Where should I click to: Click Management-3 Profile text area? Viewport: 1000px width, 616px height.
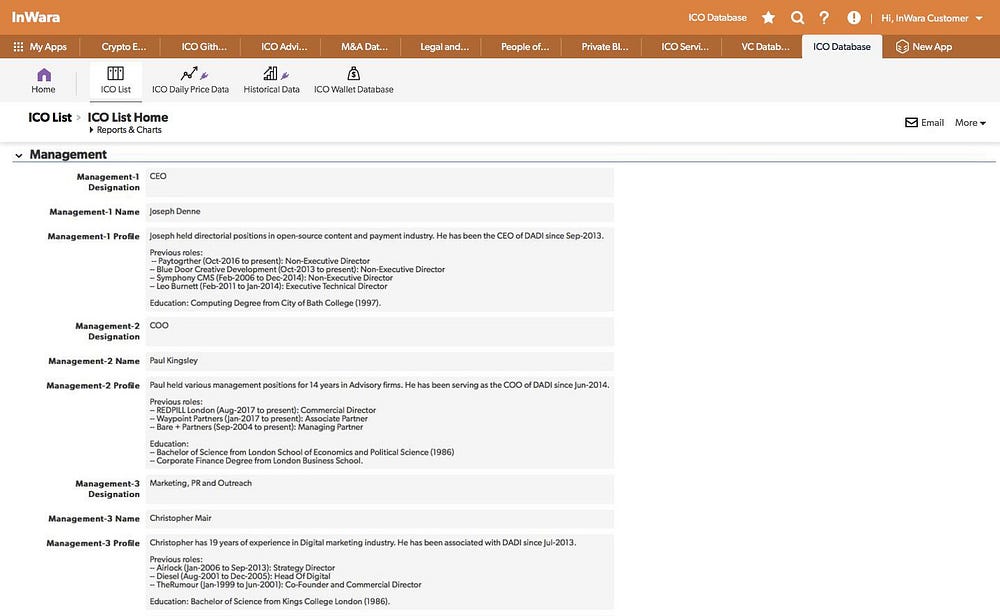(x=379, y=572)
